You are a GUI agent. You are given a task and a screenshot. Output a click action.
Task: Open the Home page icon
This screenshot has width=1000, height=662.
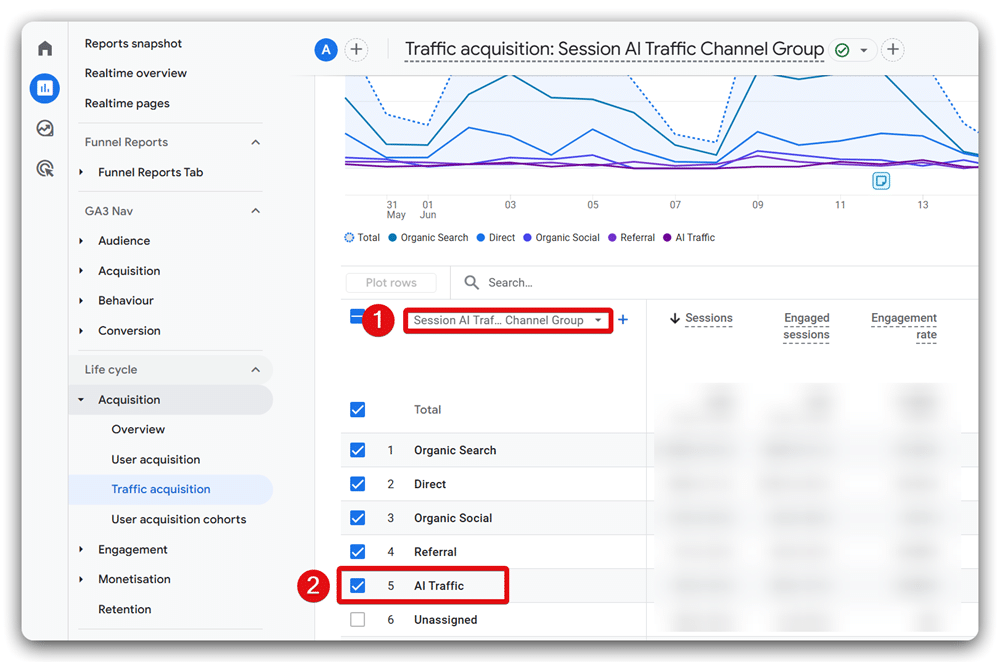coord(44,48)
